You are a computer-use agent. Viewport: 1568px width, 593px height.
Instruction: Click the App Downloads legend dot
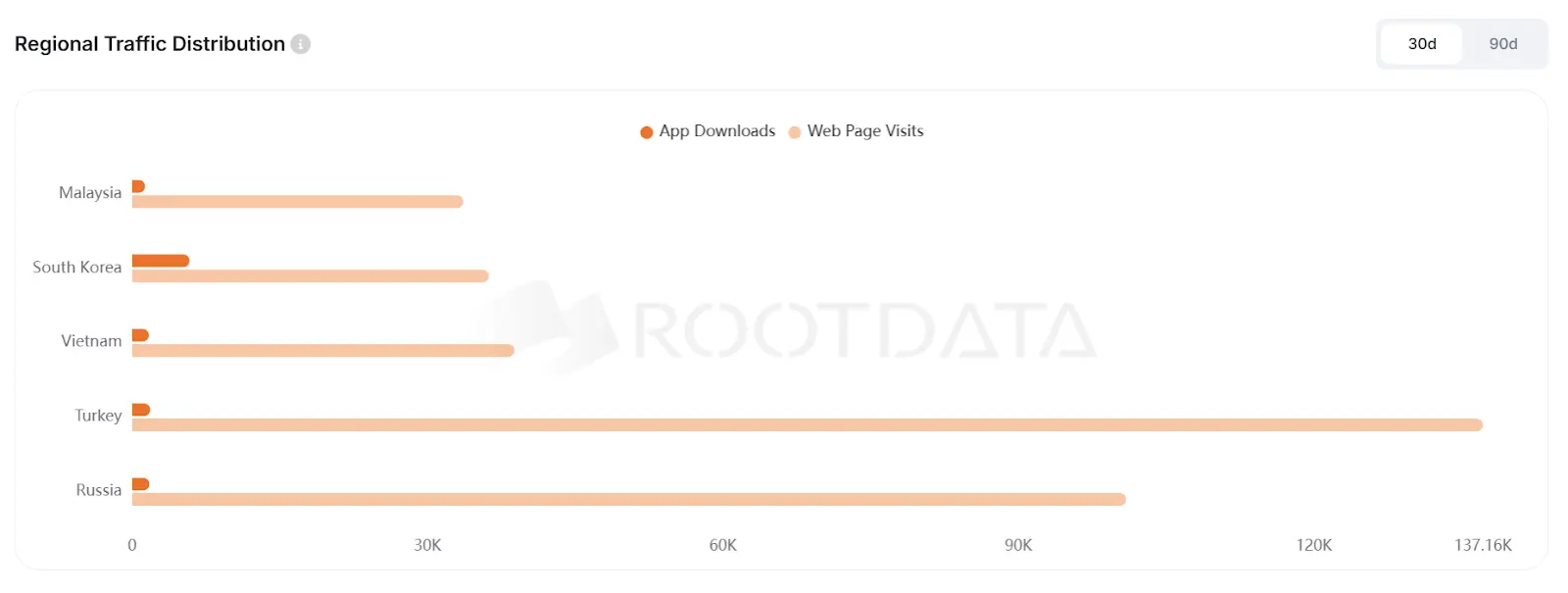pos(646,130)
